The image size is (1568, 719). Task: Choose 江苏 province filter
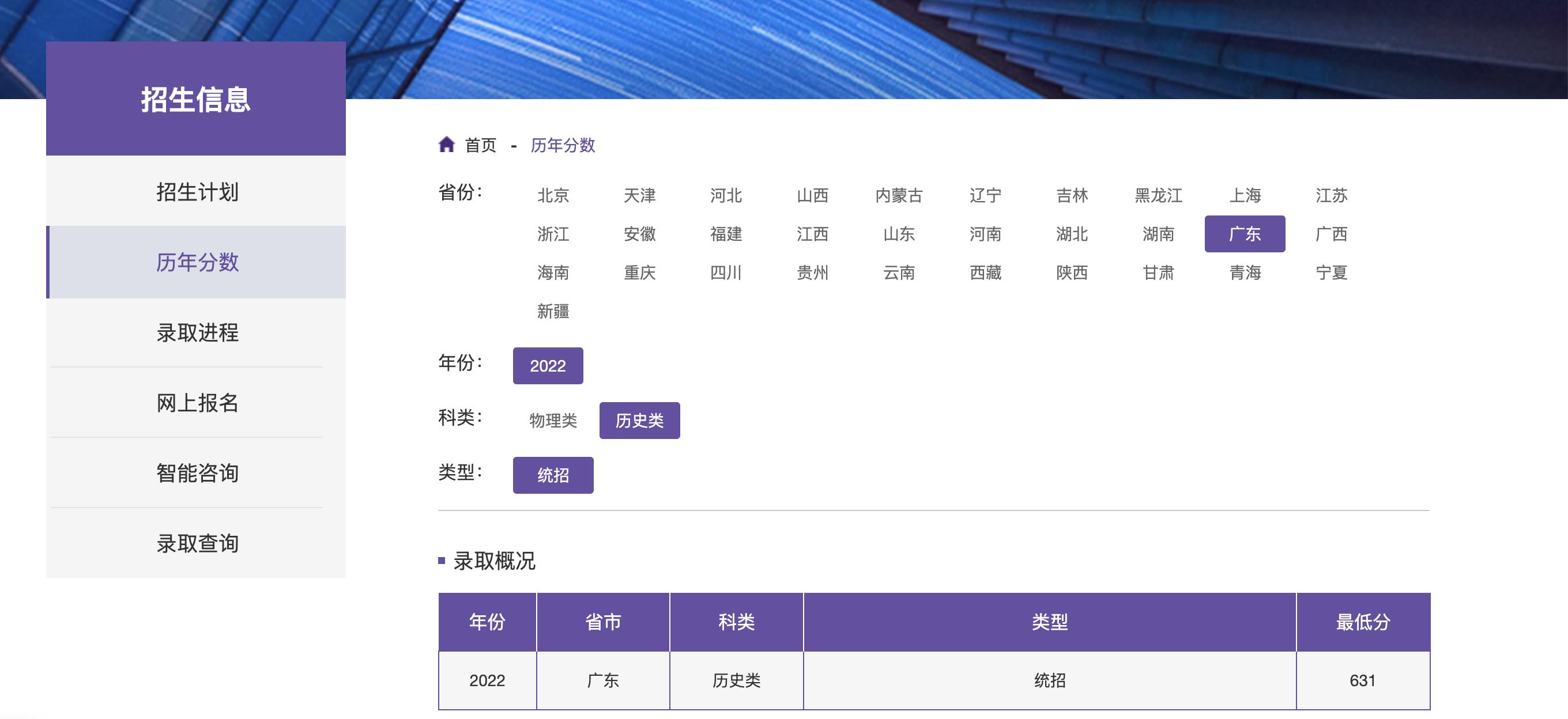[x=1331, y=195]
